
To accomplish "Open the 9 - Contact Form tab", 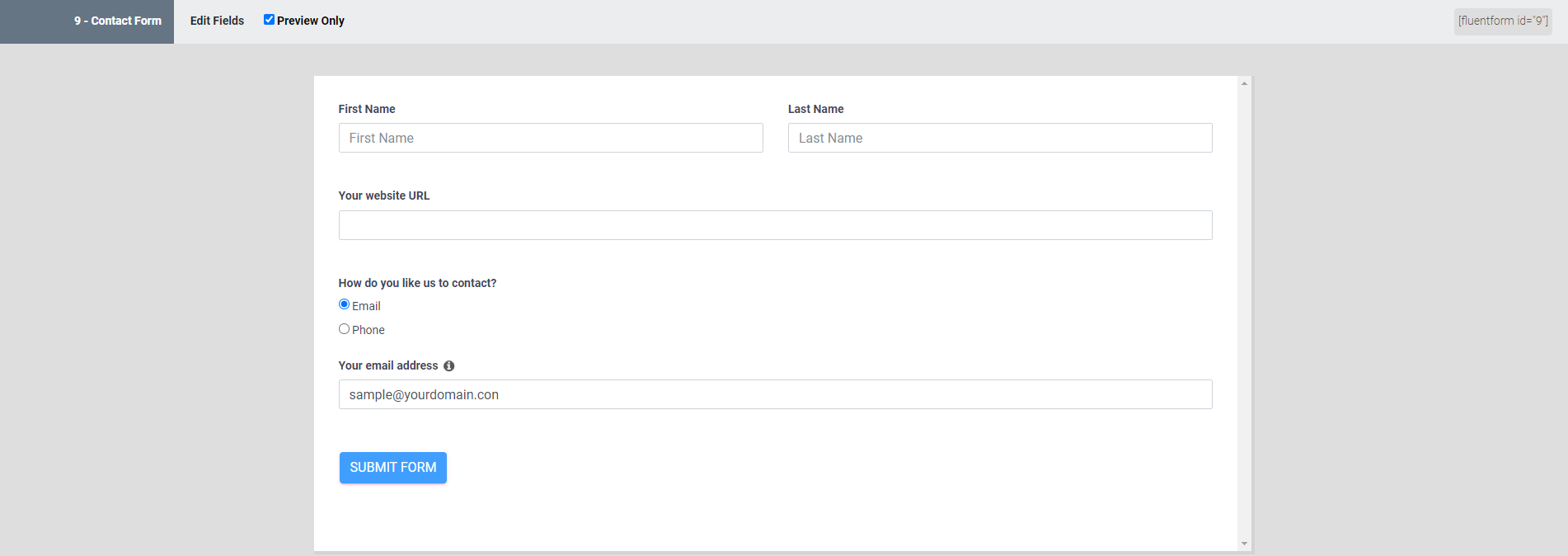I will point(87,21).
